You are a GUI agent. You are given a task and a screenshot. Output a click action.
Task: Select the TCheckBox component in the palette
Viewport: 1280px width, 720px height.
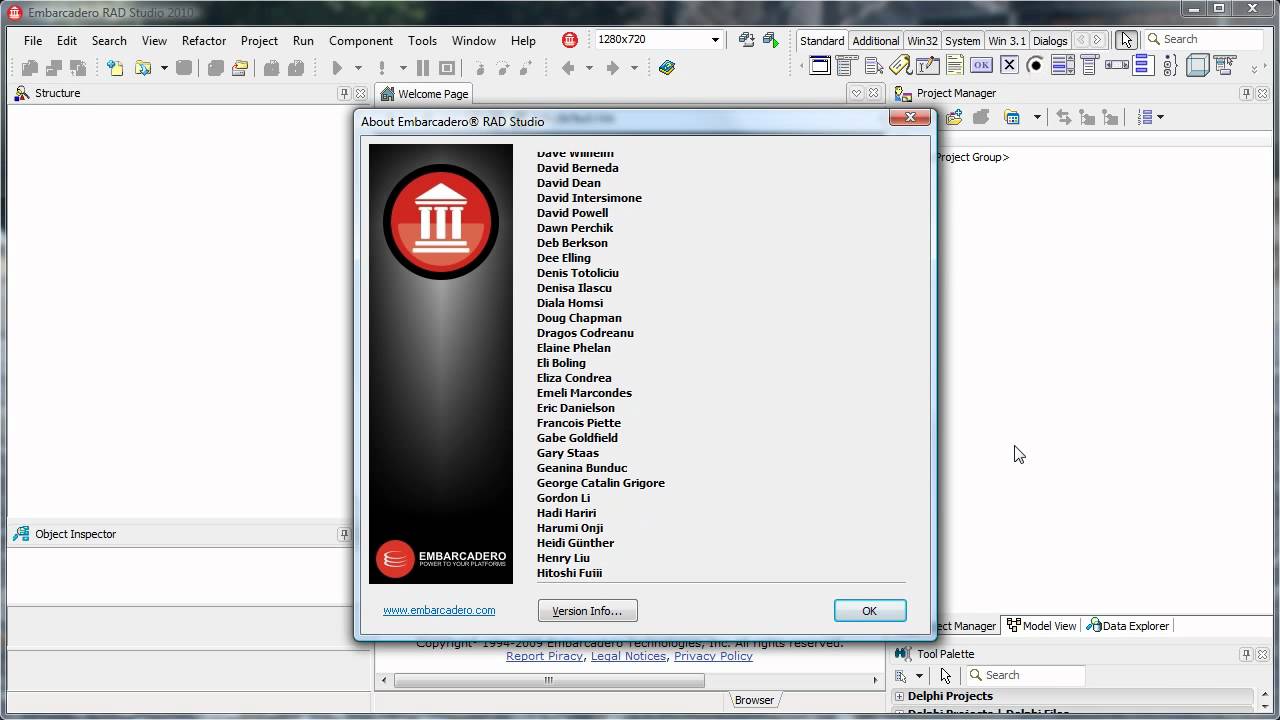1008,66
